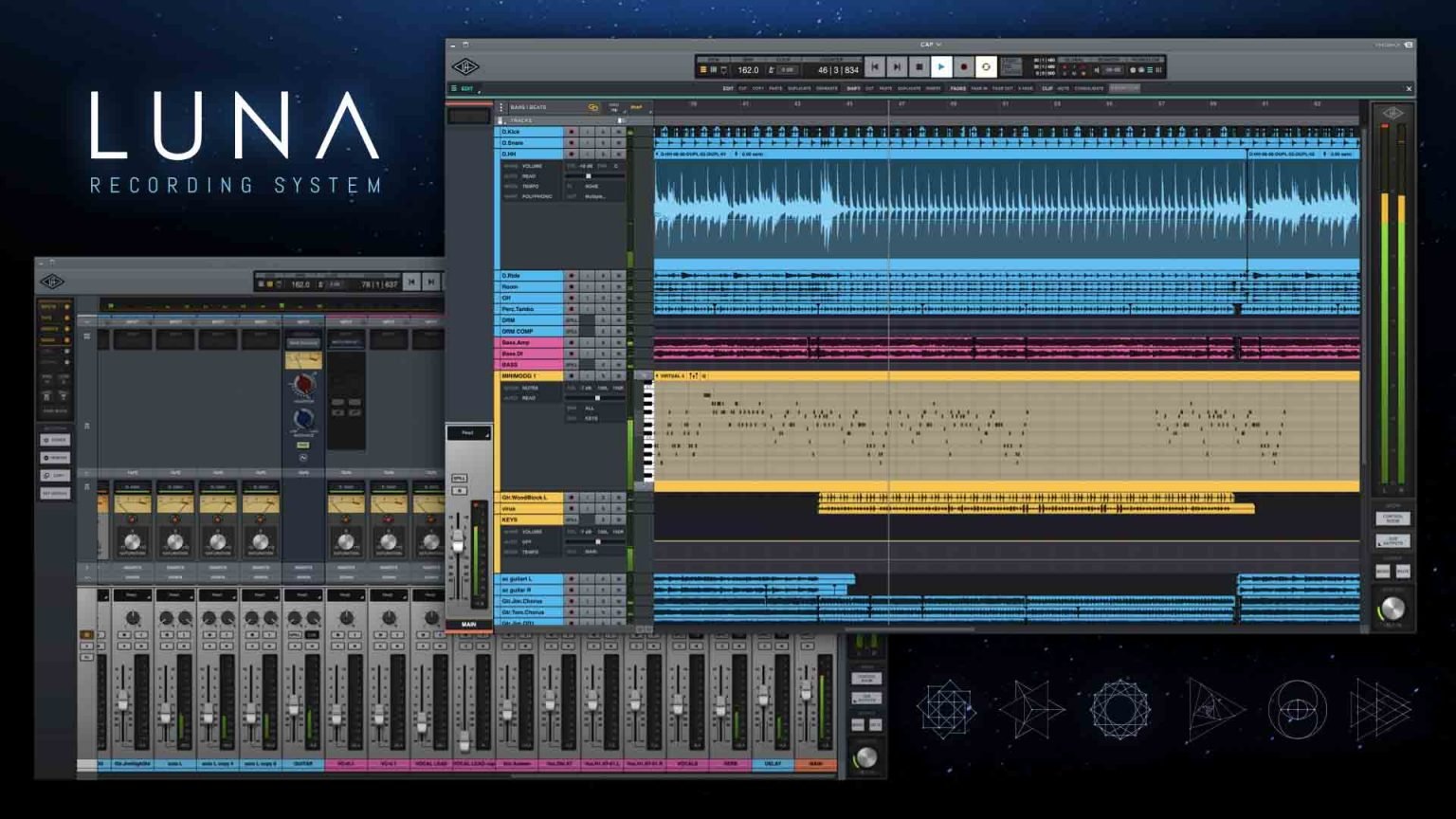Image resolution: width=1456 pixels, height=819 pixels.
Task: Open the SNAP mode dropdown in the edit header
Action: [639, 106]
